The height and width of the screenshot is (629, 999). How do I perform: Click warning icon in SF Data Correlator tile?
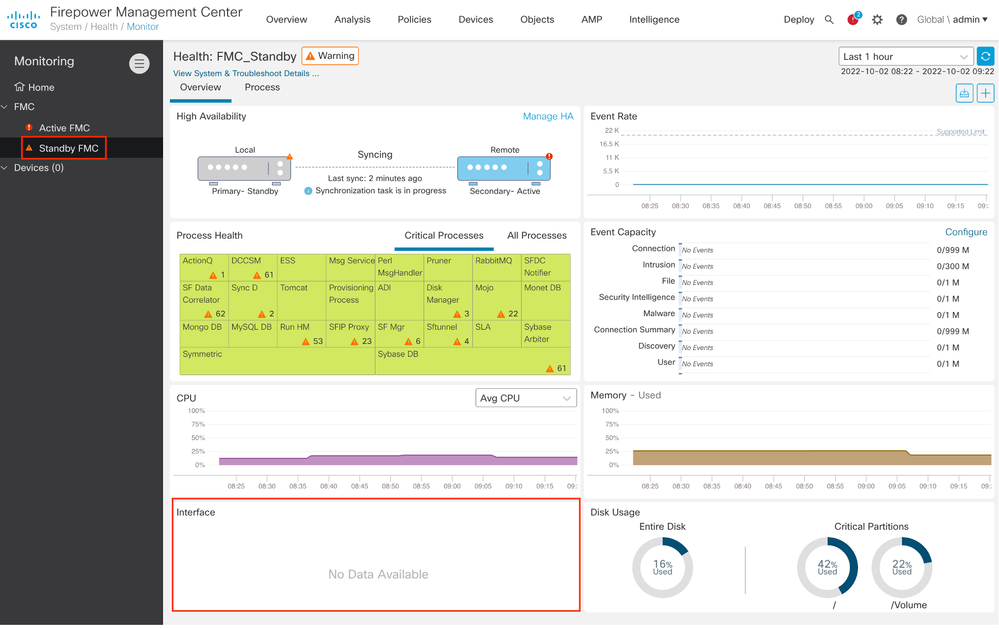[208, 314]
